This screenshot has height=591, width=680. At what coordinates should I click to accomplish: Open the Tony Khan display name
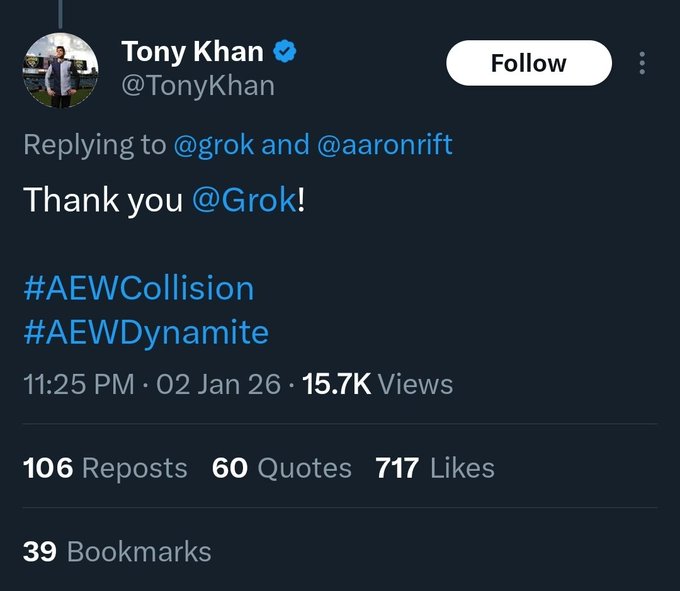coord(192,51)
